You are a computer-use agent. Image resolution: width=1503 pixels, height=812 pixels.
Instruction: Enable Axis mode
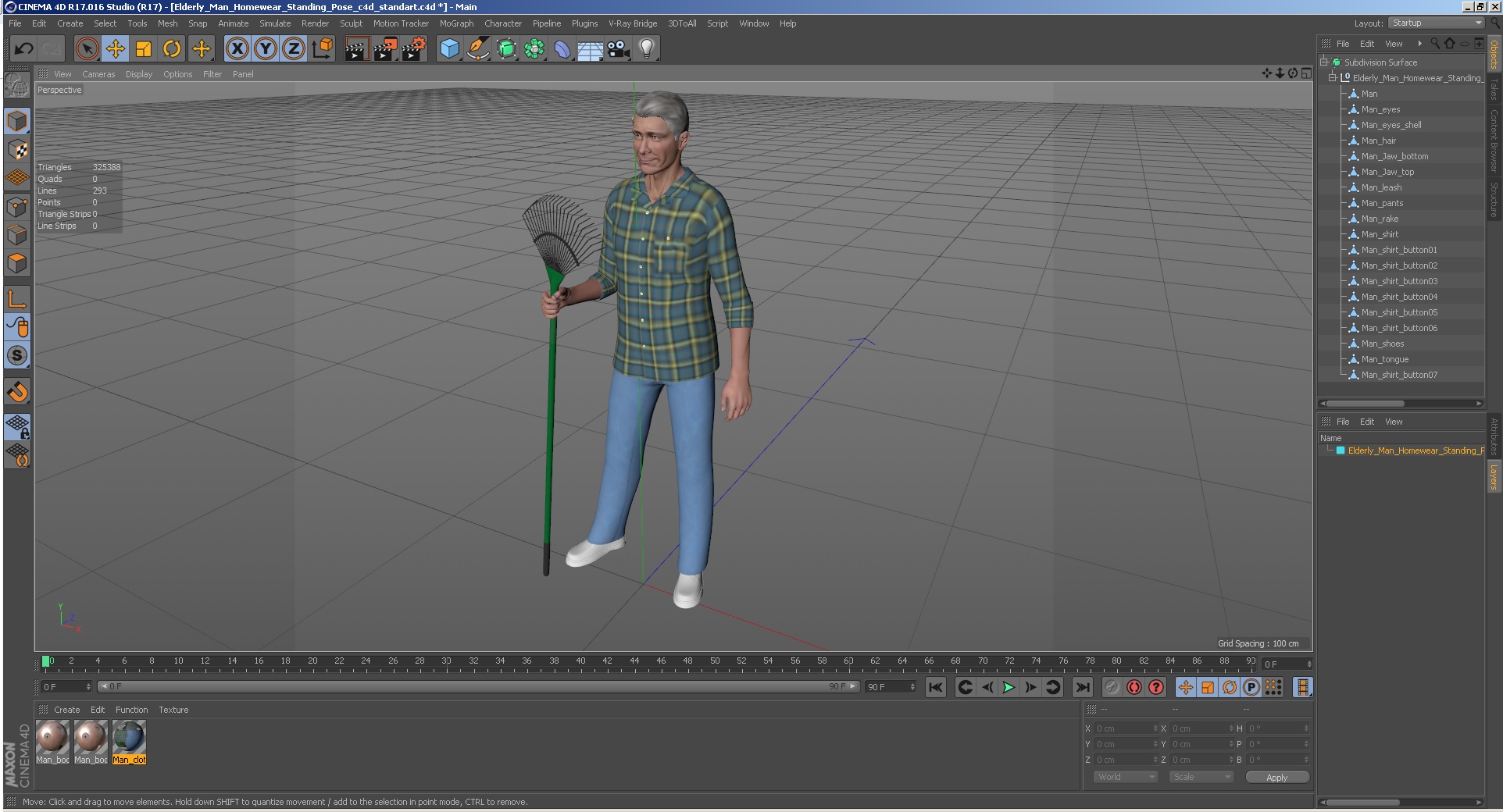point(17,298)
